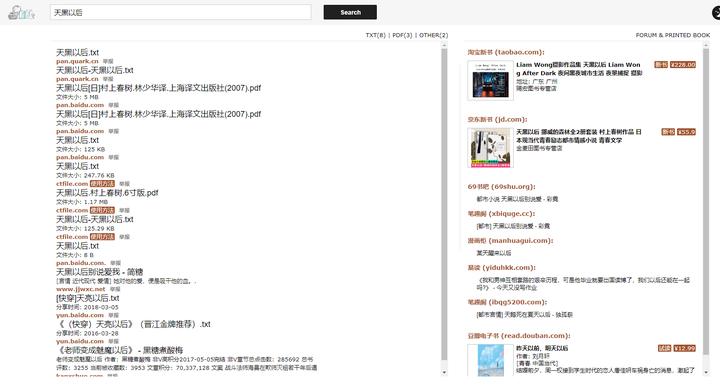720x388 pixels.
Task: Click results list scrollbar down arrow
Action: (x=444, y=372)
